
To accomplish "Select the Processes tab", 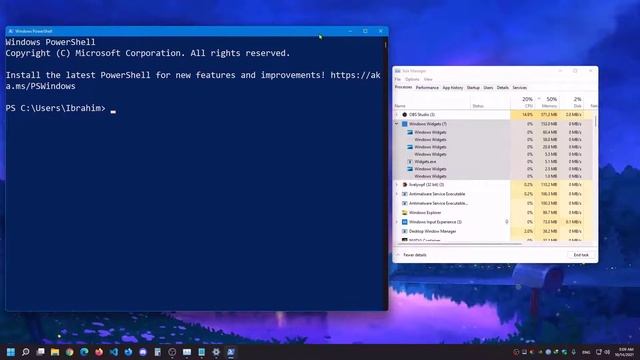I will [404, 87].
